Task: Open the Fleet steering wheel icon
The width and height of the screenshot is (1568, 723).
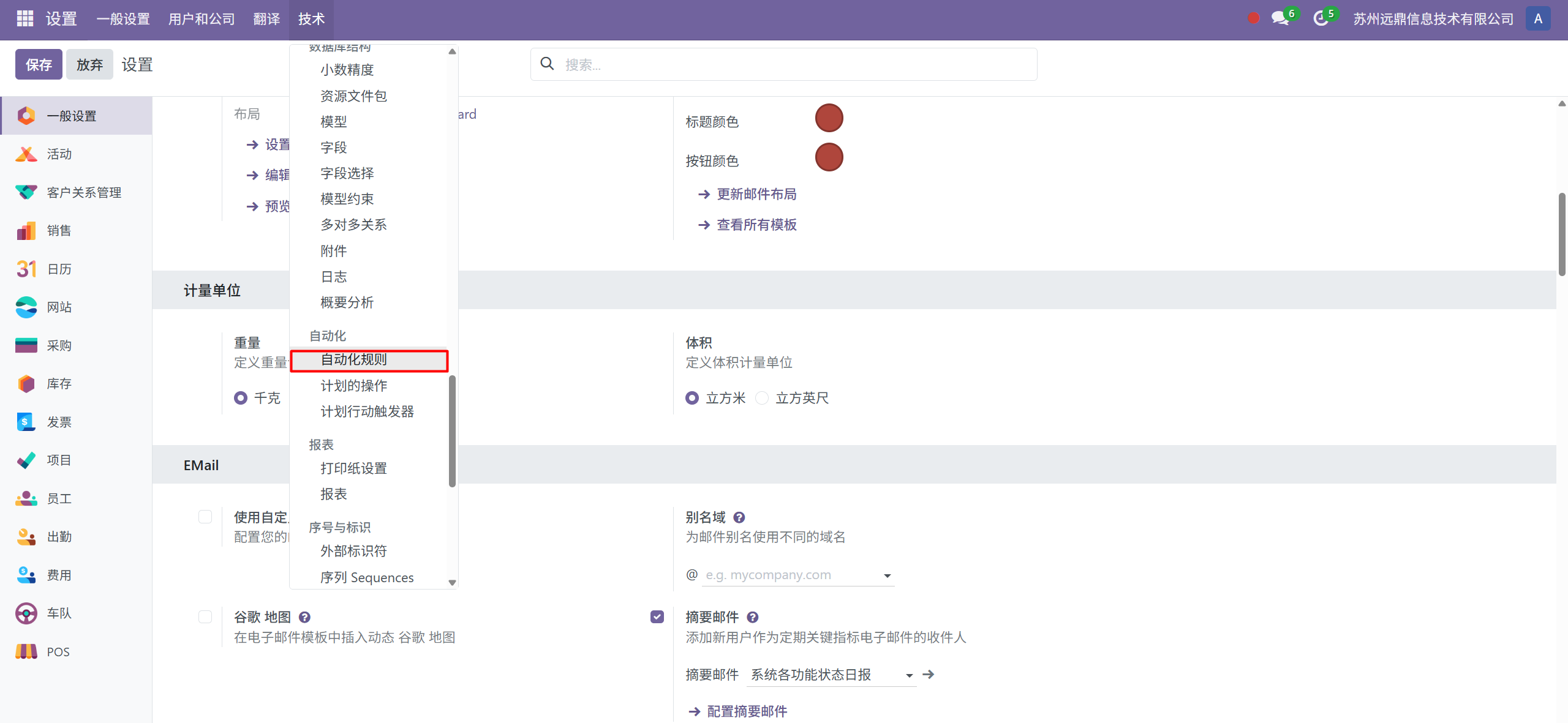Action: (26, 613)
